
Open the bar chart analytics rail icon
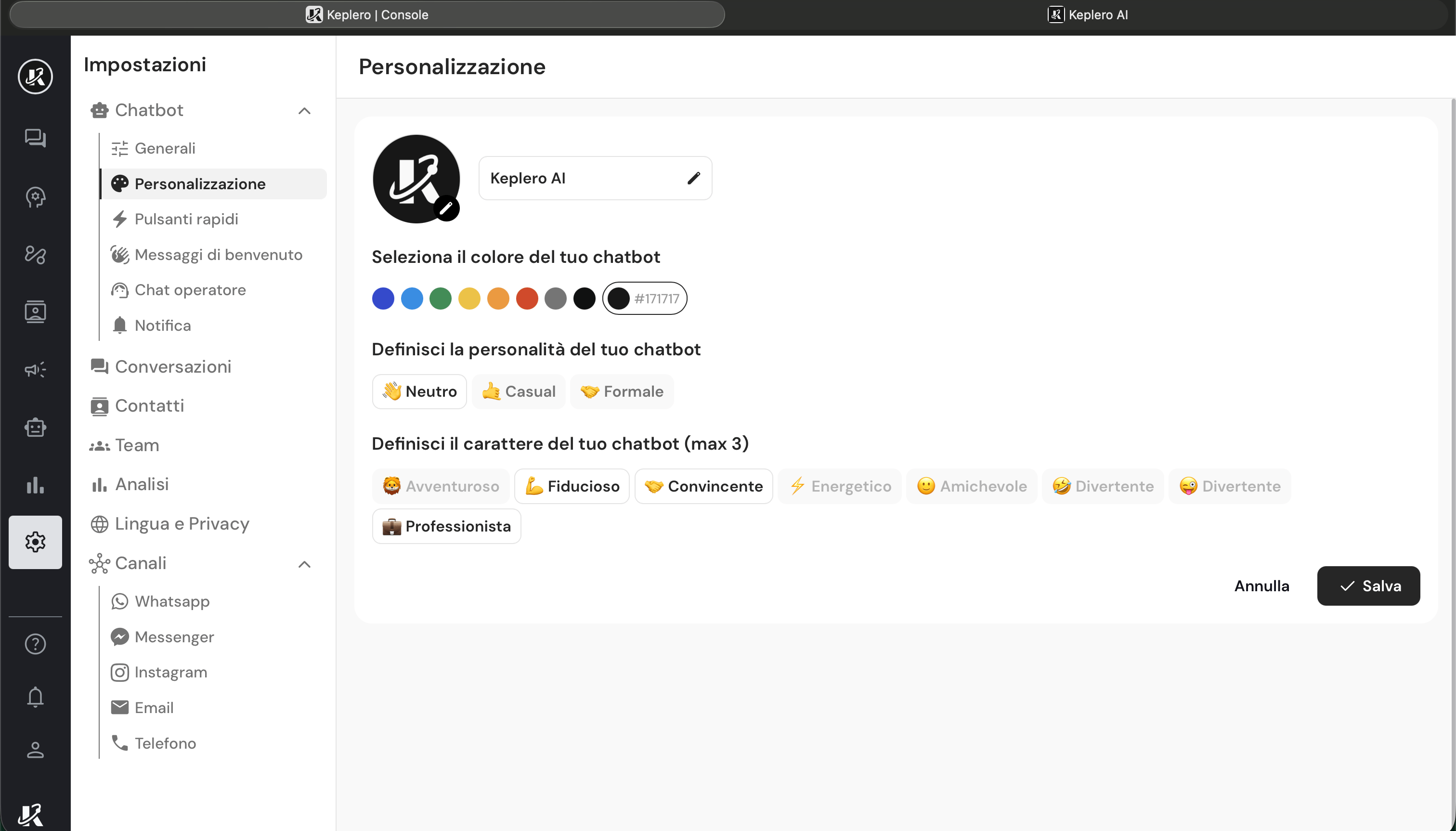pos(35,484)
